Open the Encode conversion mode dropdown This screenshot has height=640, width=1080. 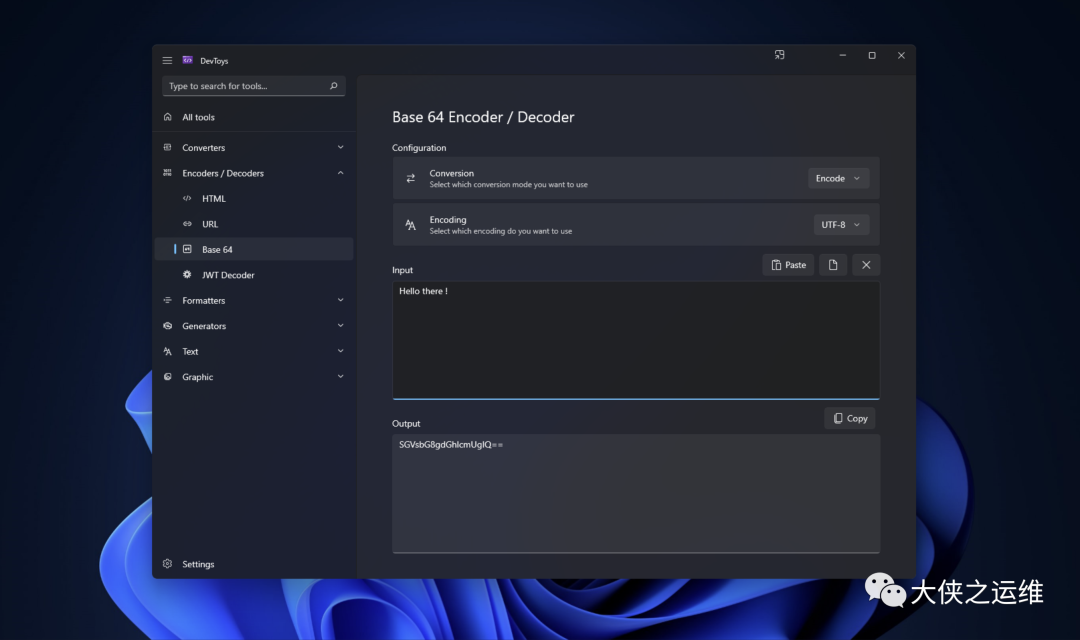point(838,178)
